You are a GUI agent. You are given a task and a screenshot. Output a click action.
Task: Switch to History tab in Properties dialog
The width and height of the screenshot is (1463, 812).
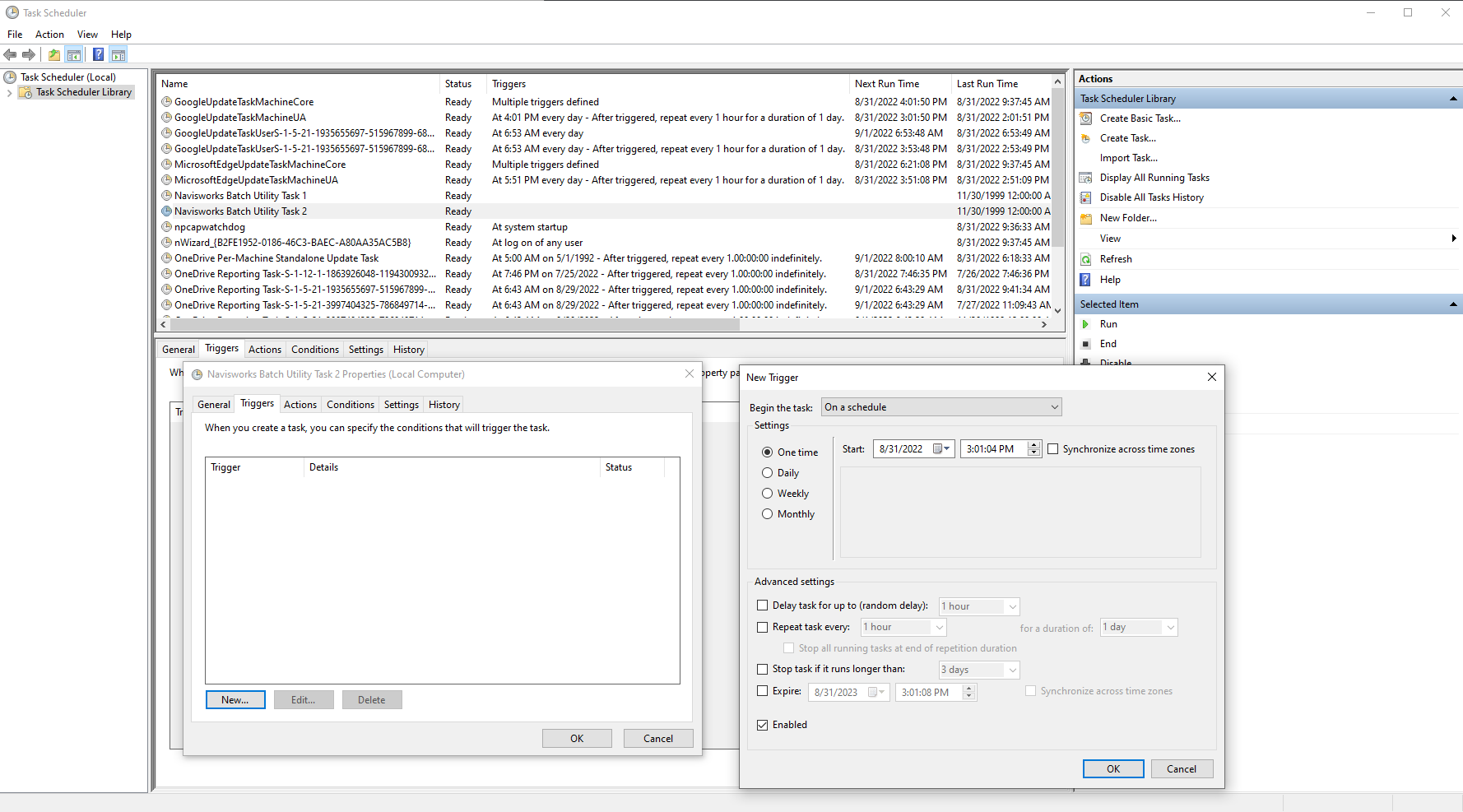[444, 405]
